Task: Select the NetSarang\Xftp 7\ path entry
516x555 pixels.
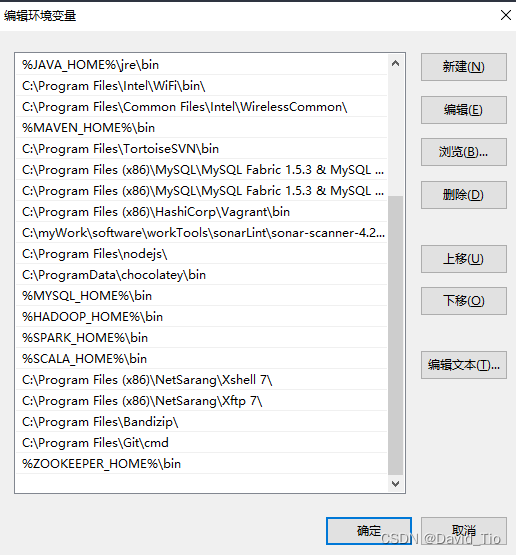Action: pyautogui.click(x=201, y=401)
